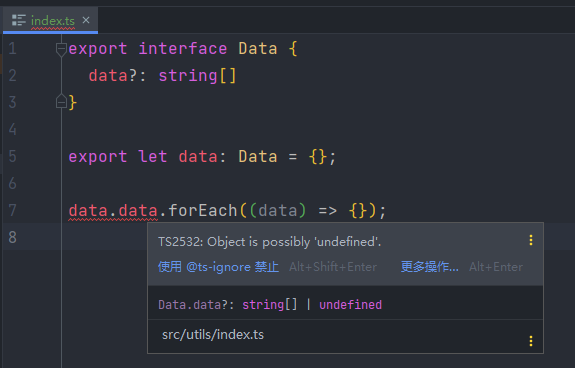Click 'string[]' type on line 2

[197, 76]
